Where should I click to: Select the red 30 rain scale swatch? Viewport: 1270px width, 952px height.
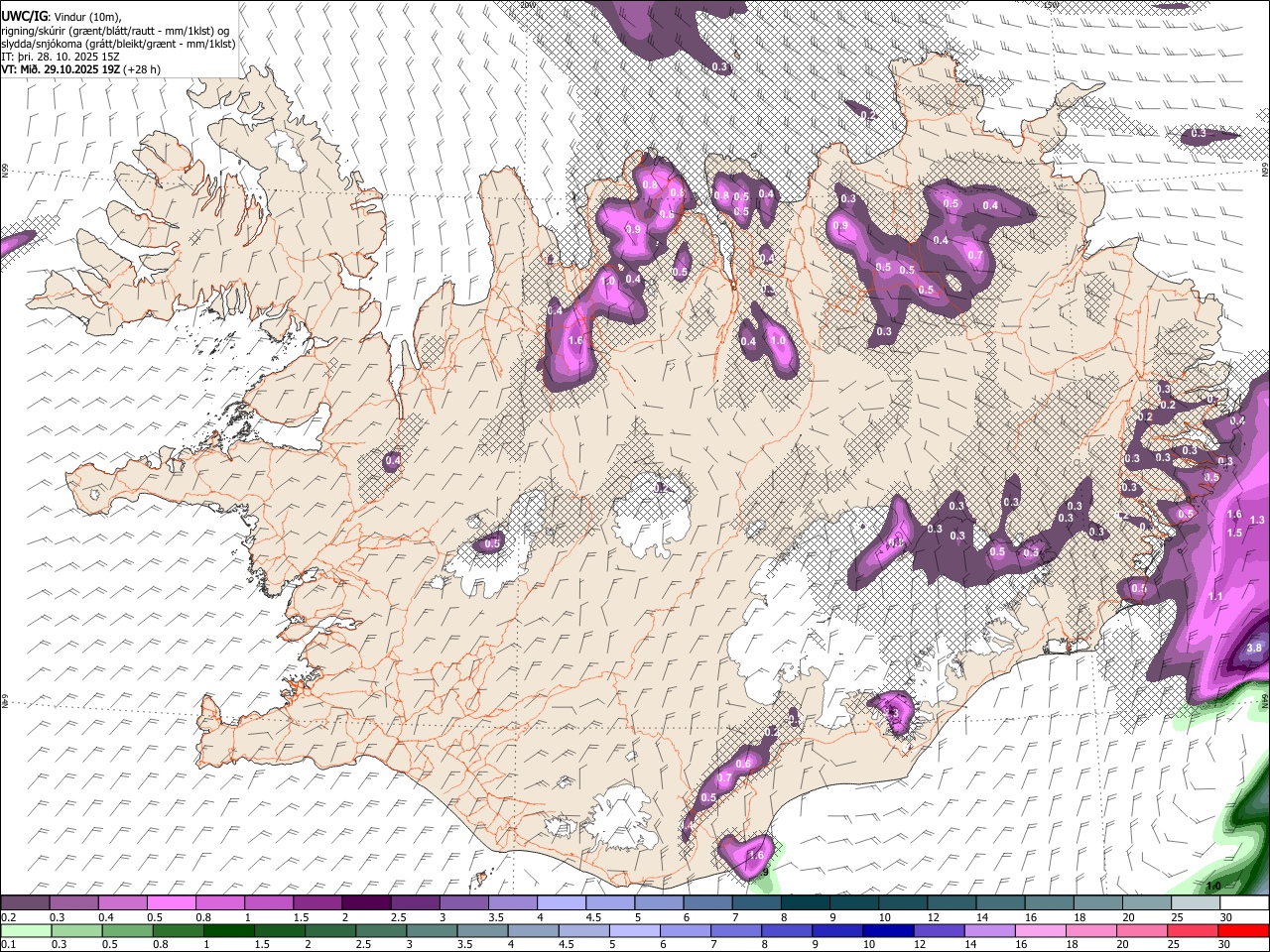[x=1242, y=931]
